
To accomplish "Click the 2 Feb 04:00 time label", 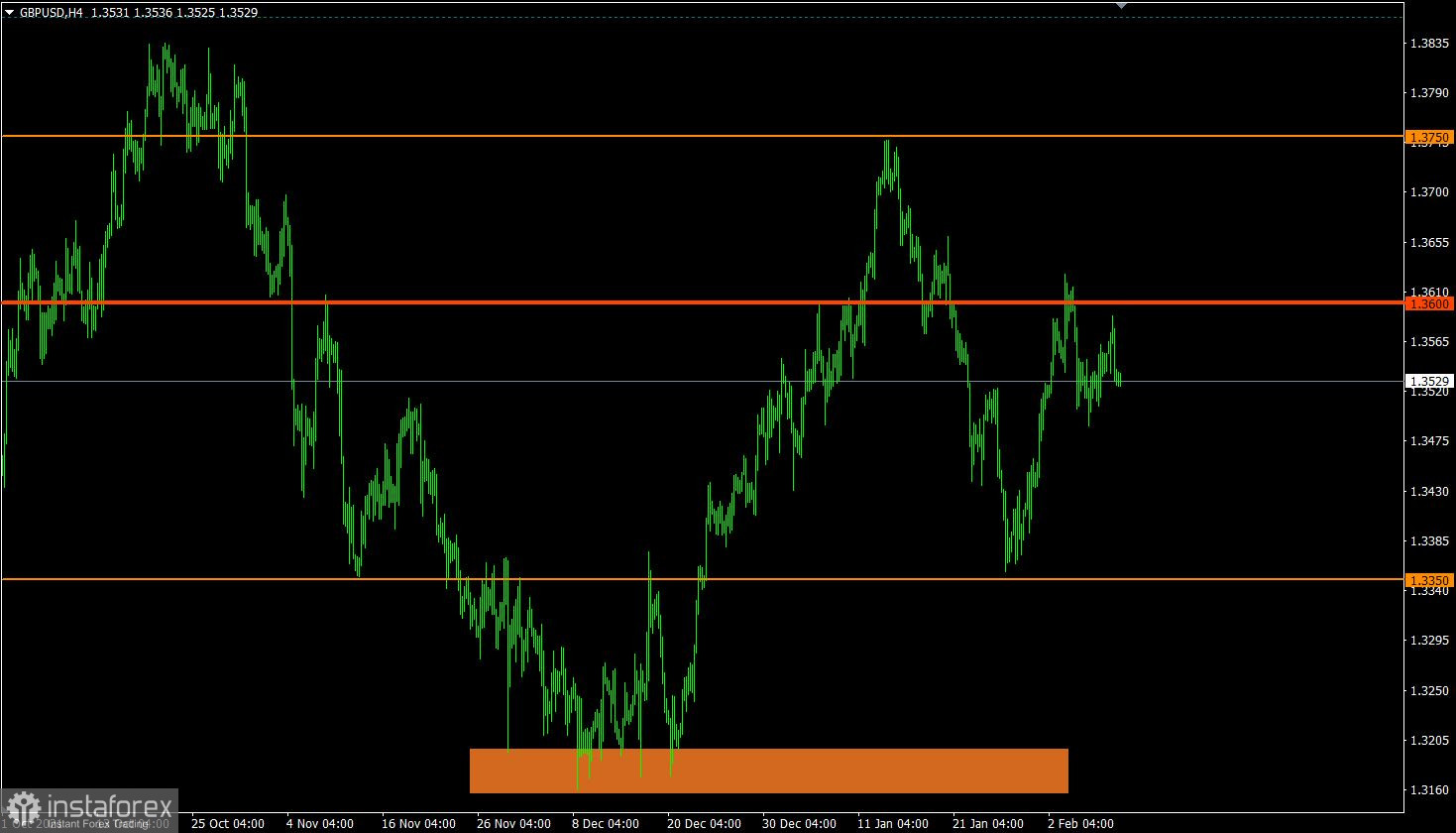I will click(1080, 824).
